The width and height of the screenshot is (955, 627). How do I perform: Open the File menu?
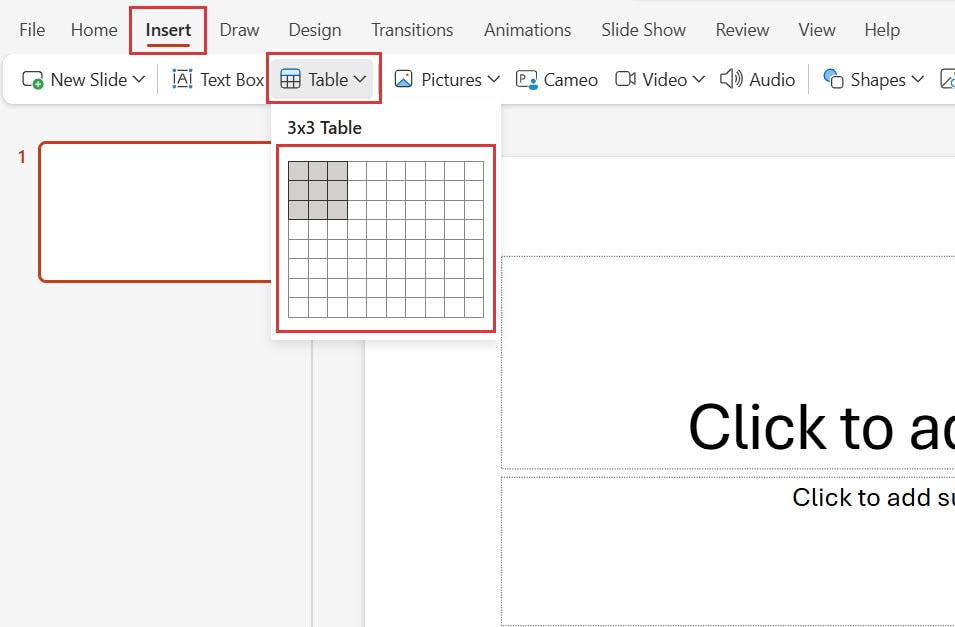click(x=32, y=30)
